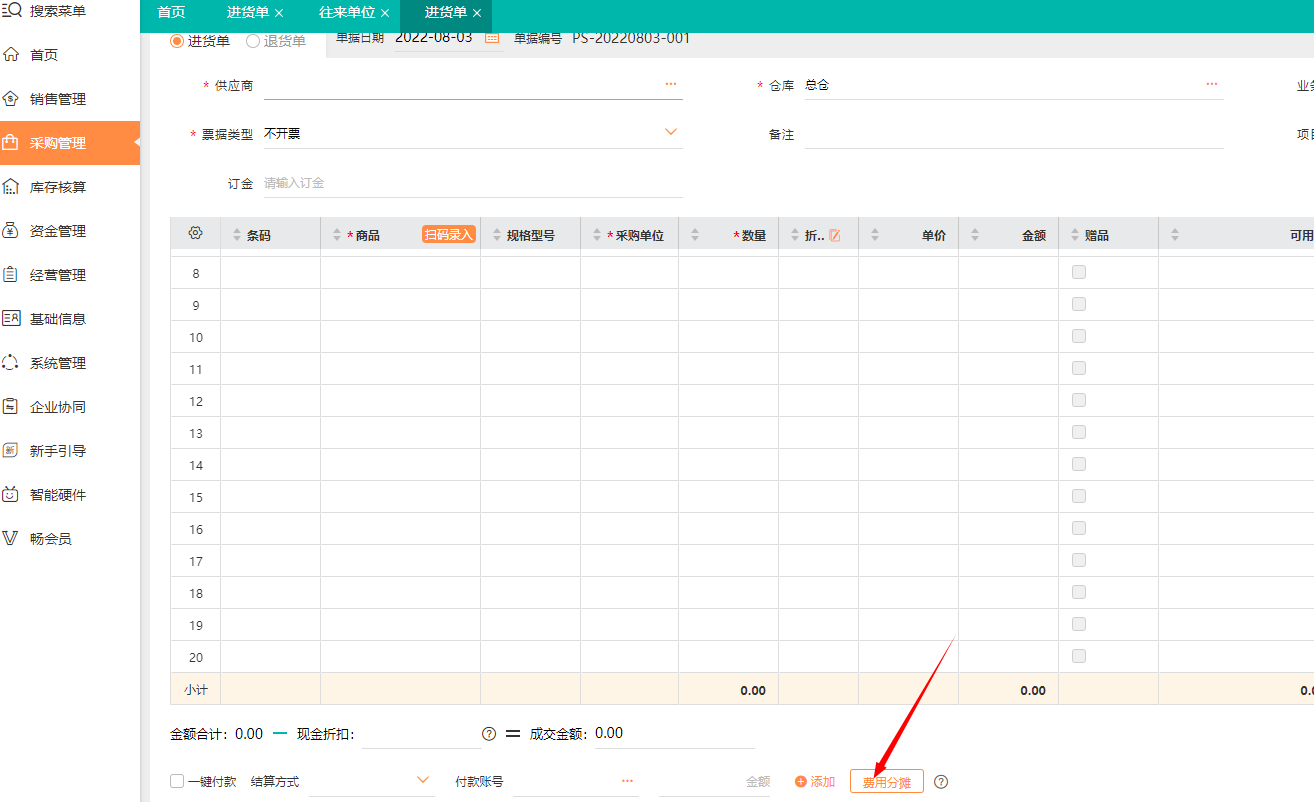Click the warehouse field ellipsis icon
The image size is (1314, 802).
pos(1211,85)
